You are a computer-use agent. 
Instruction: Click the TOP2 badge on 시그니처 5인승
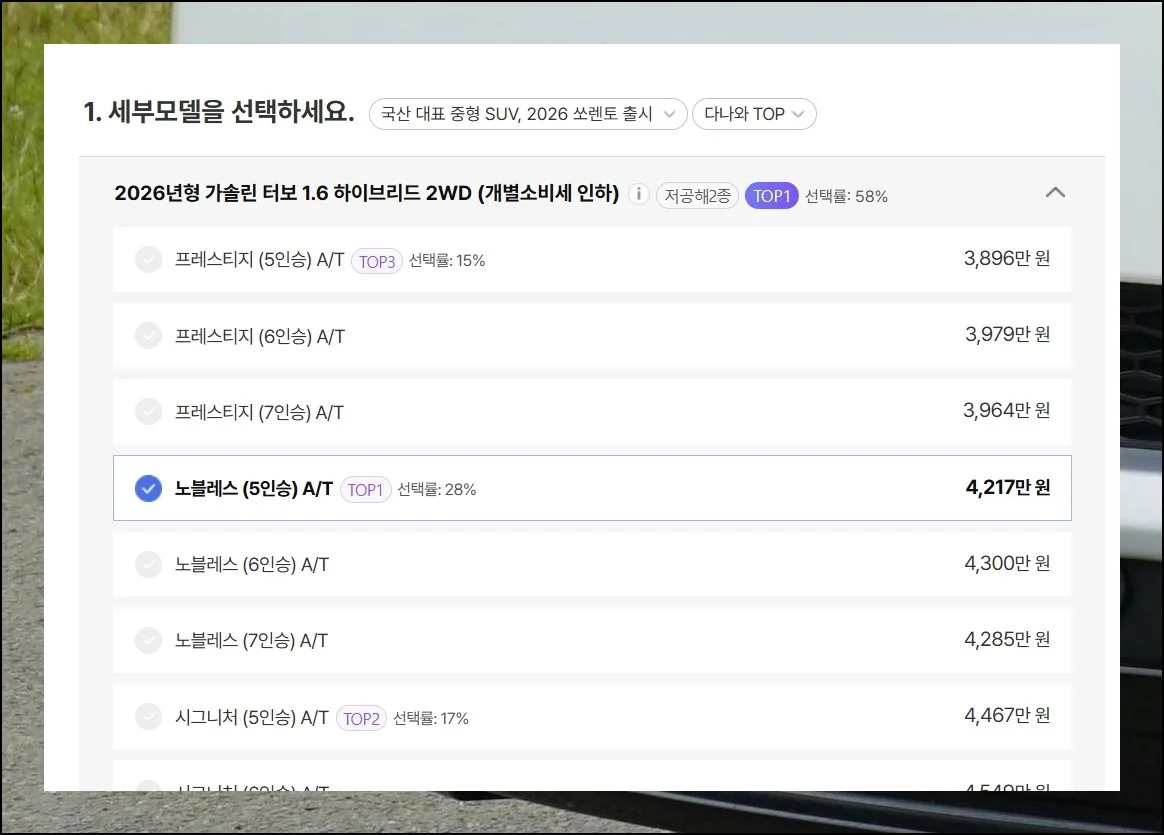click(361, 718)
